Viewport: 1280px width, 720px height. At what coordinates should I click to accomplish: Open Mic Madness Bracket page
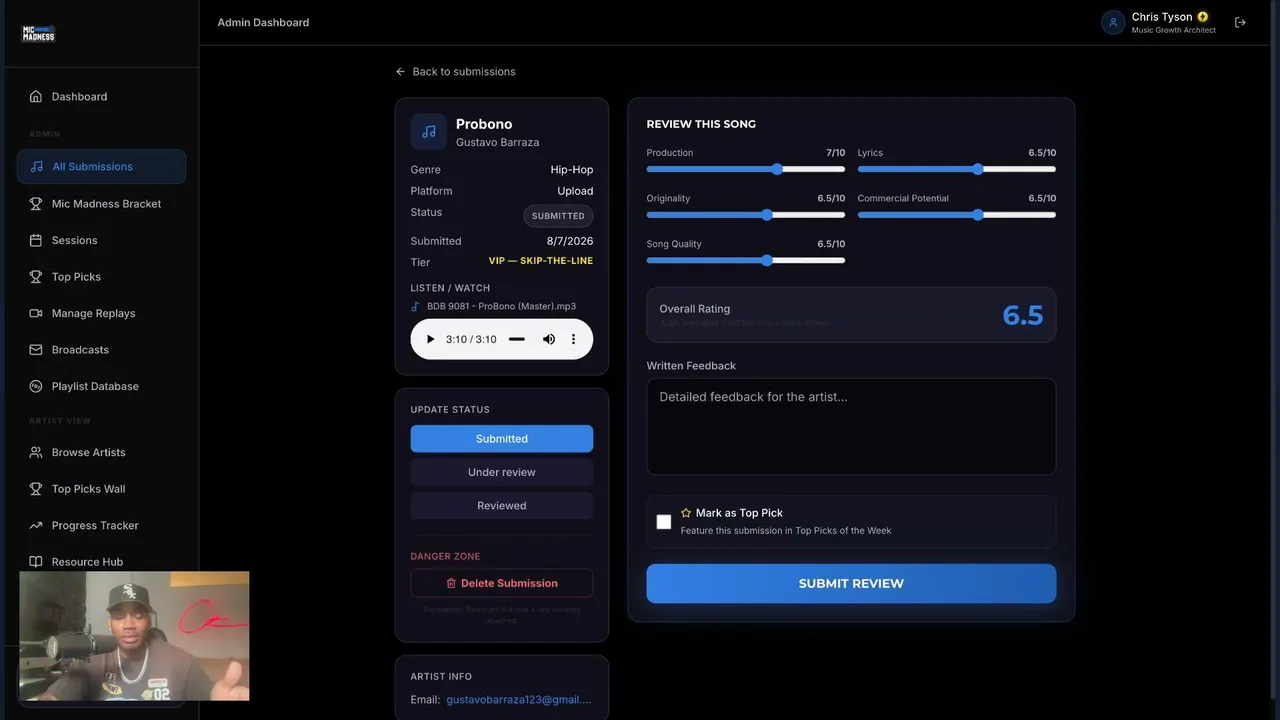point(101,204)
